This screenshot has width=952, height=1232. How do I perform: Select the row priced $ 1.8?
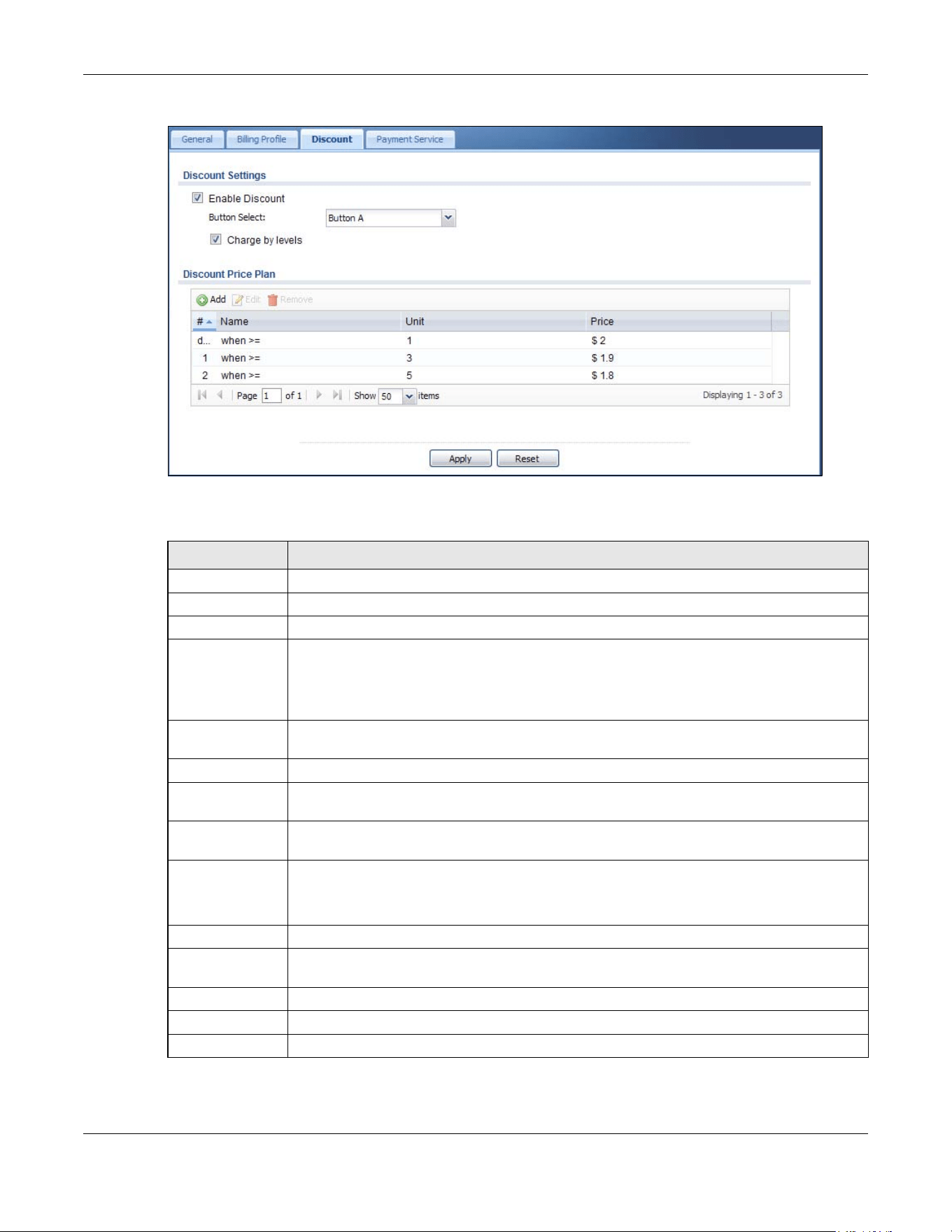[482, 376]
